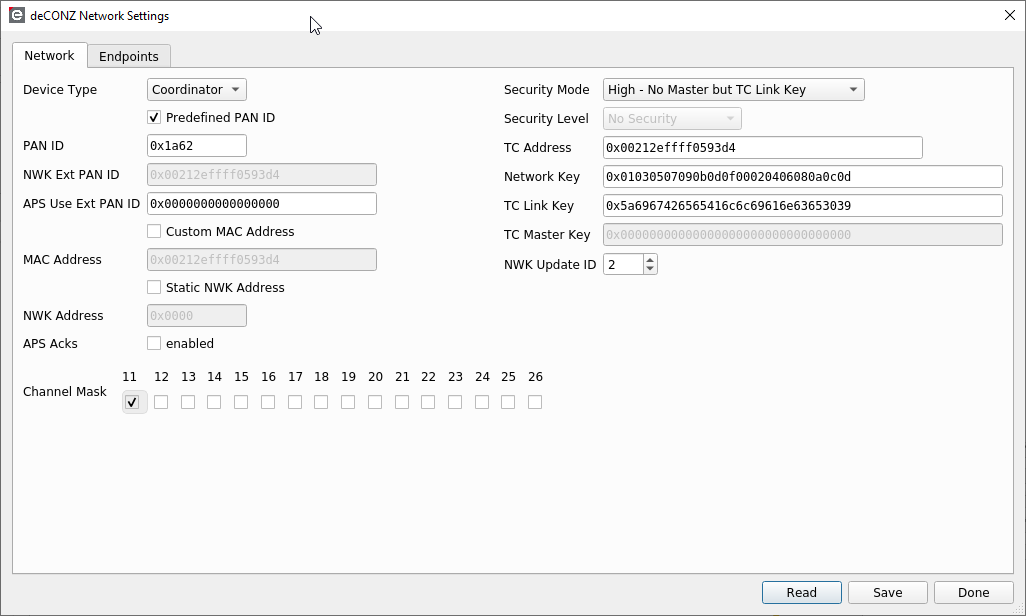Image resolution: width=1026 pixels, height=616 pixels.
Task: Enable the Custom MAC Address checkbox
Action: 154,232
